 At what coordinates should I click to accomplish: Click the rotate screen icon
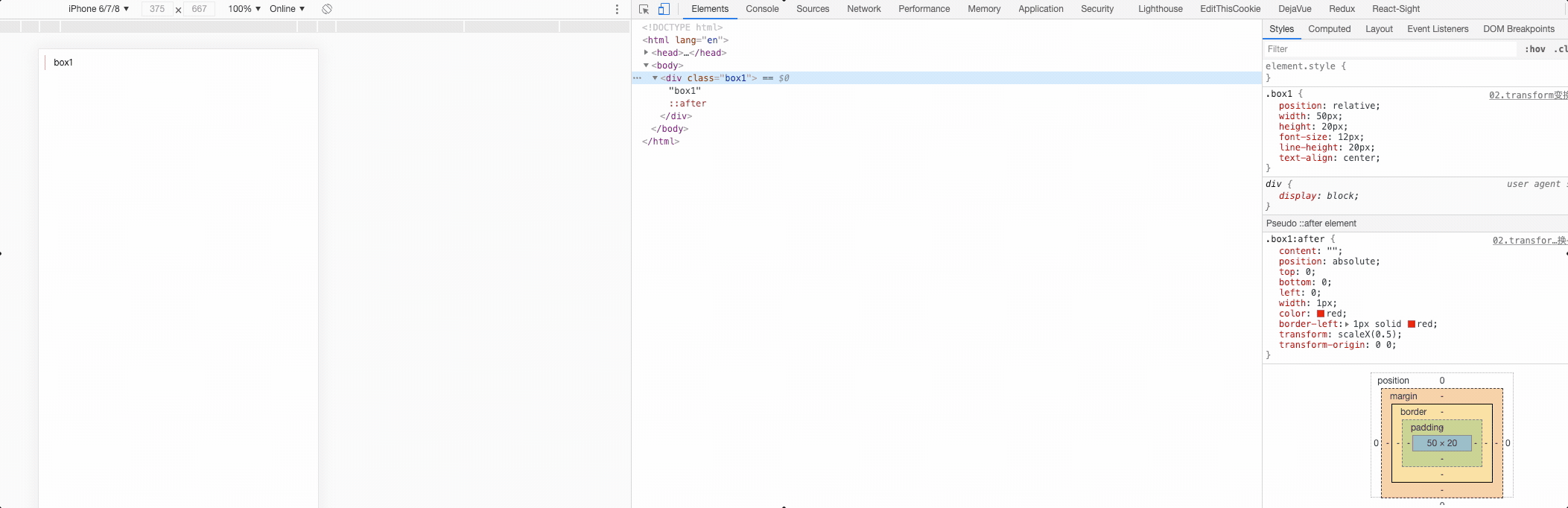(327, 9)
